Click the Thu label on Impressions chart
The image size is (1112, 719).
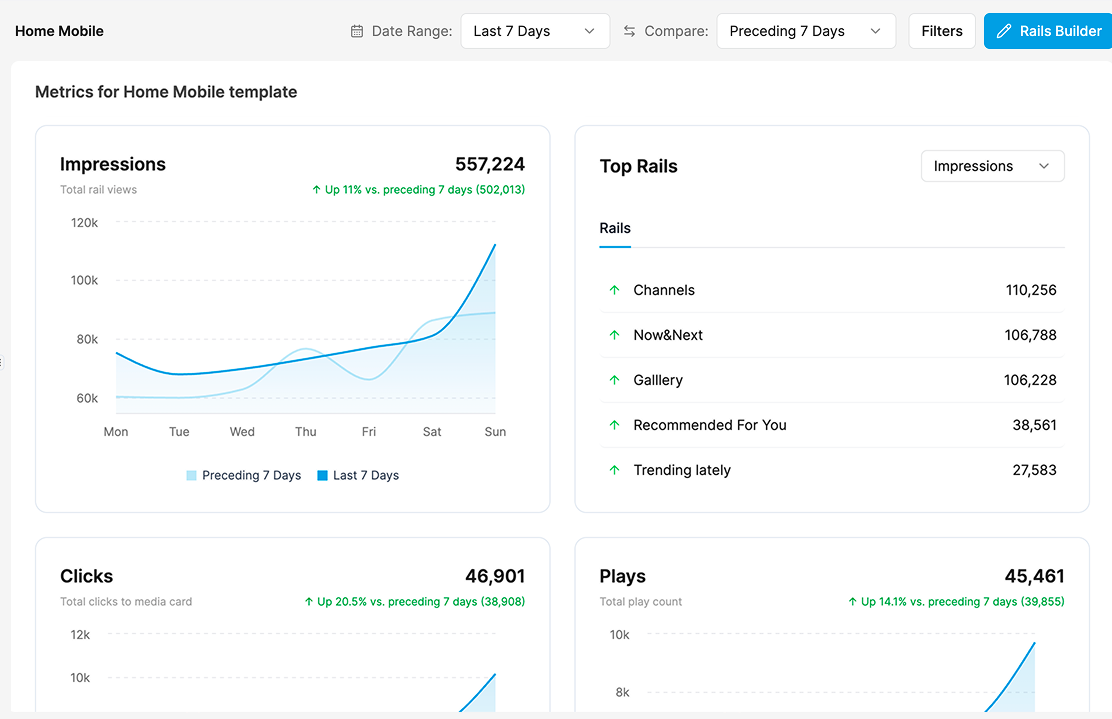(306, 432)
